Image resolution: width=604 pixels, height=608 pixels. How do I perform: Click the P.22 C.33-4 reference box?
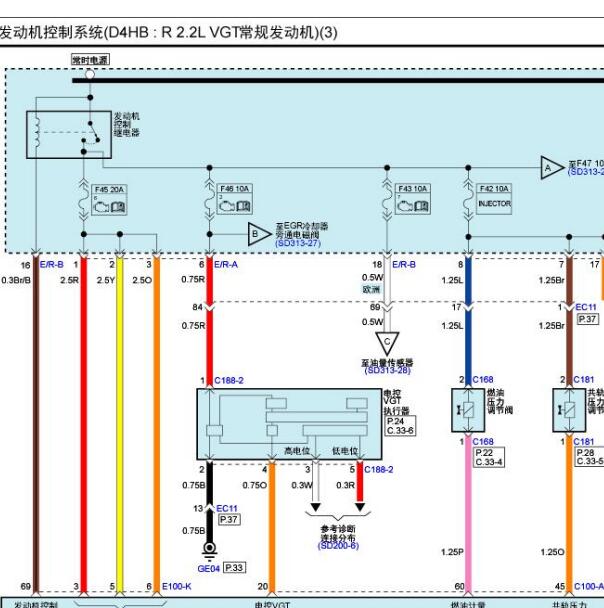point(489,457)
